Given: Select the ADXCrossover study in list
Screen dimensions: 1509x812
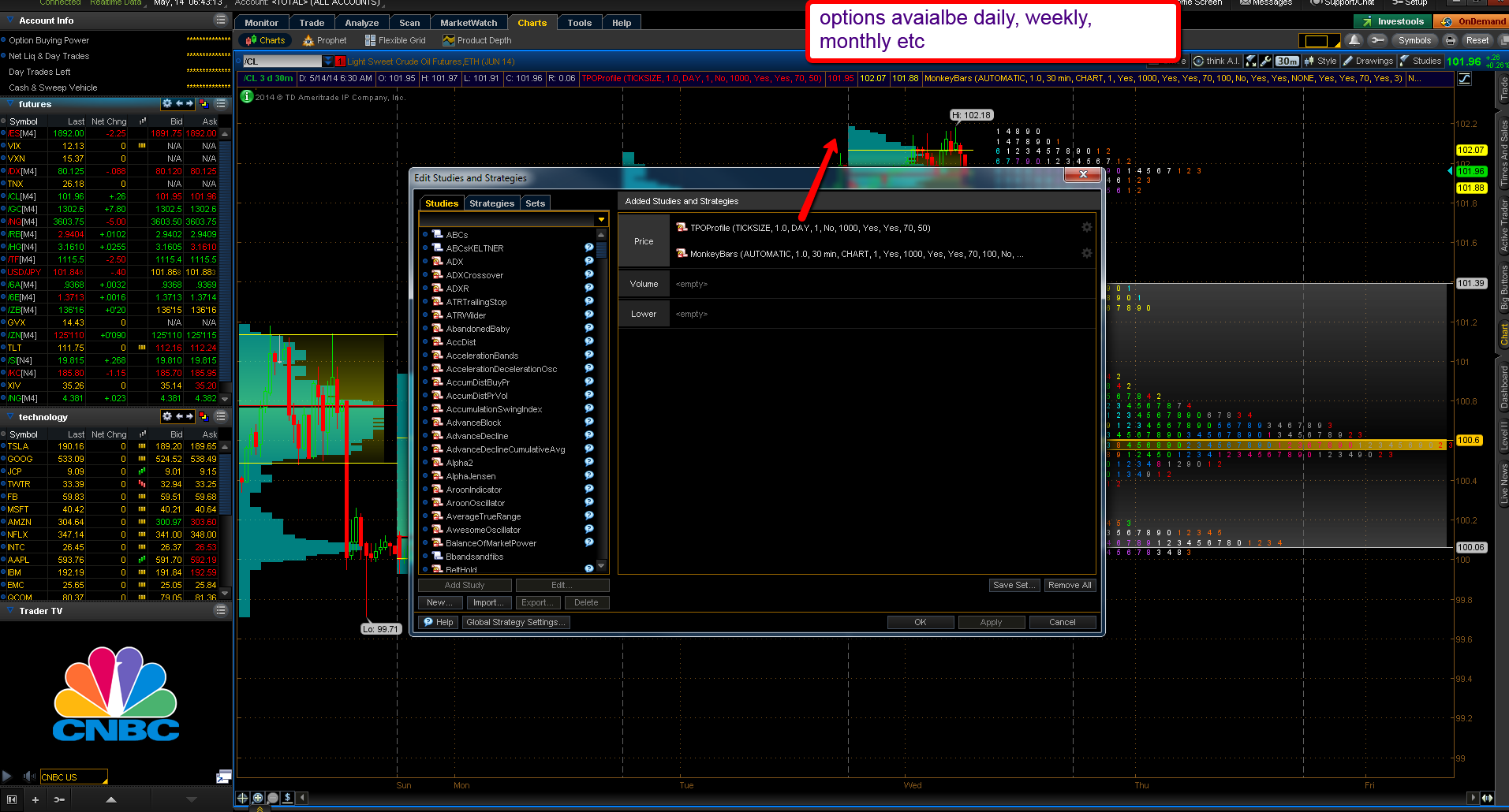Looking at the screenshot, I should (475, 275).
